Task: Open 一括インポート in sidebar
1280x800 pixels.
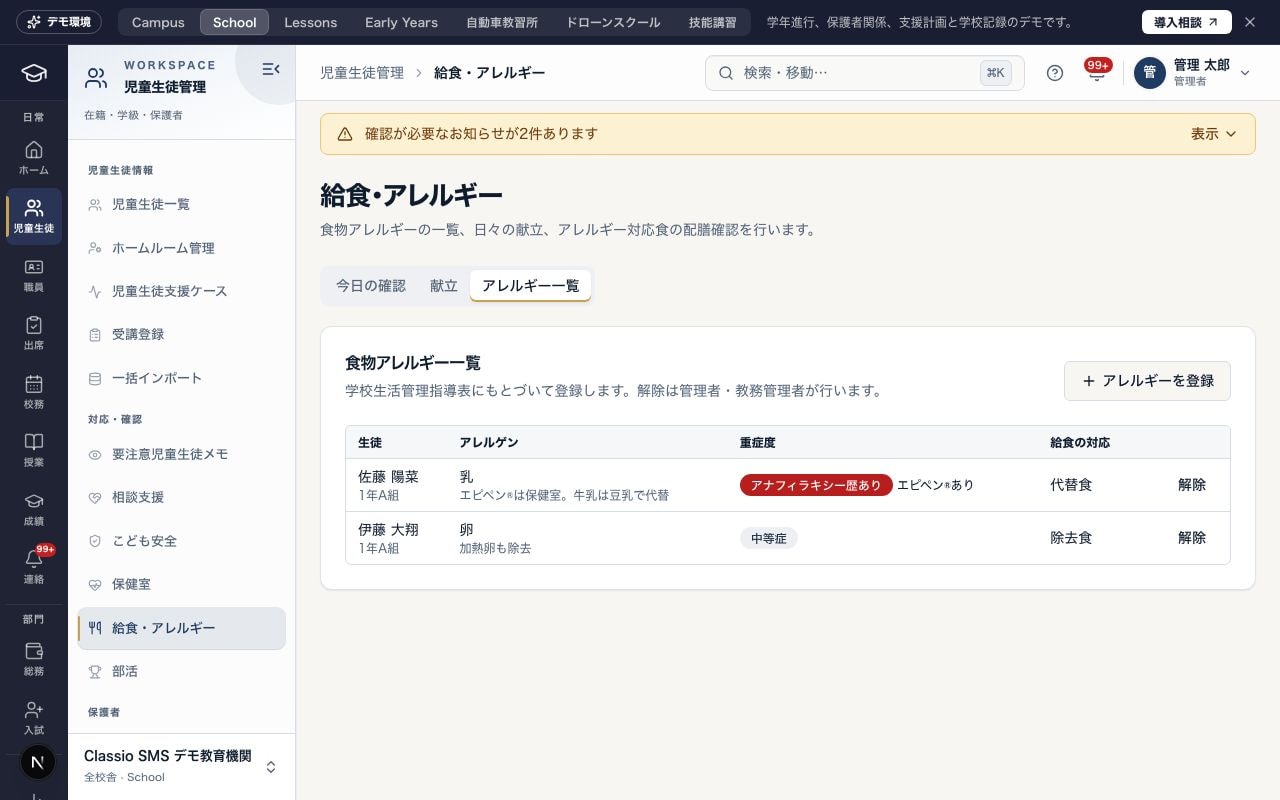Action: 182,378
